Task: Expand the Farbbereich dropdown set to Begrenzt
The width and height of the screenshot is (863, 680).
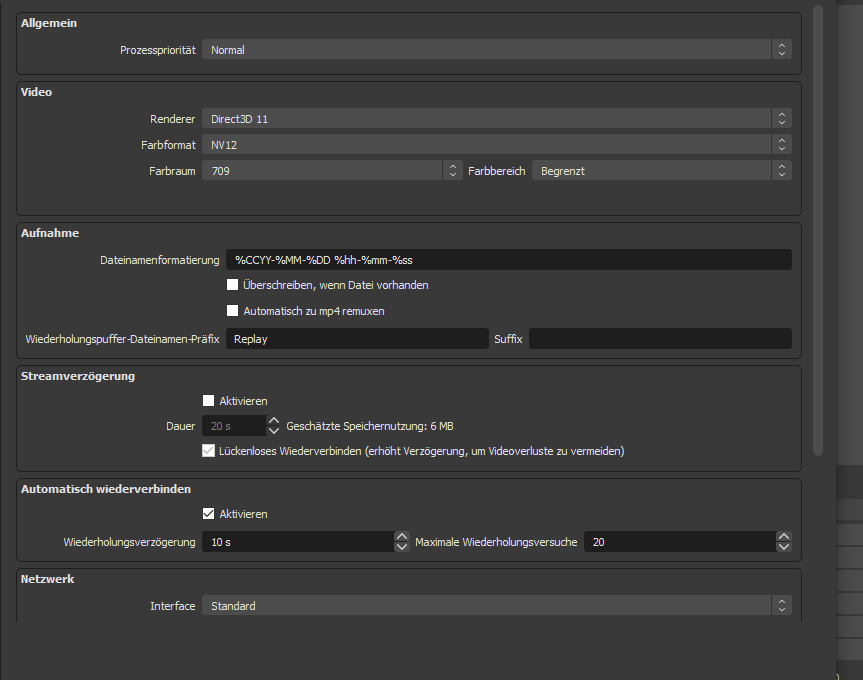Action: coord(661,171)
